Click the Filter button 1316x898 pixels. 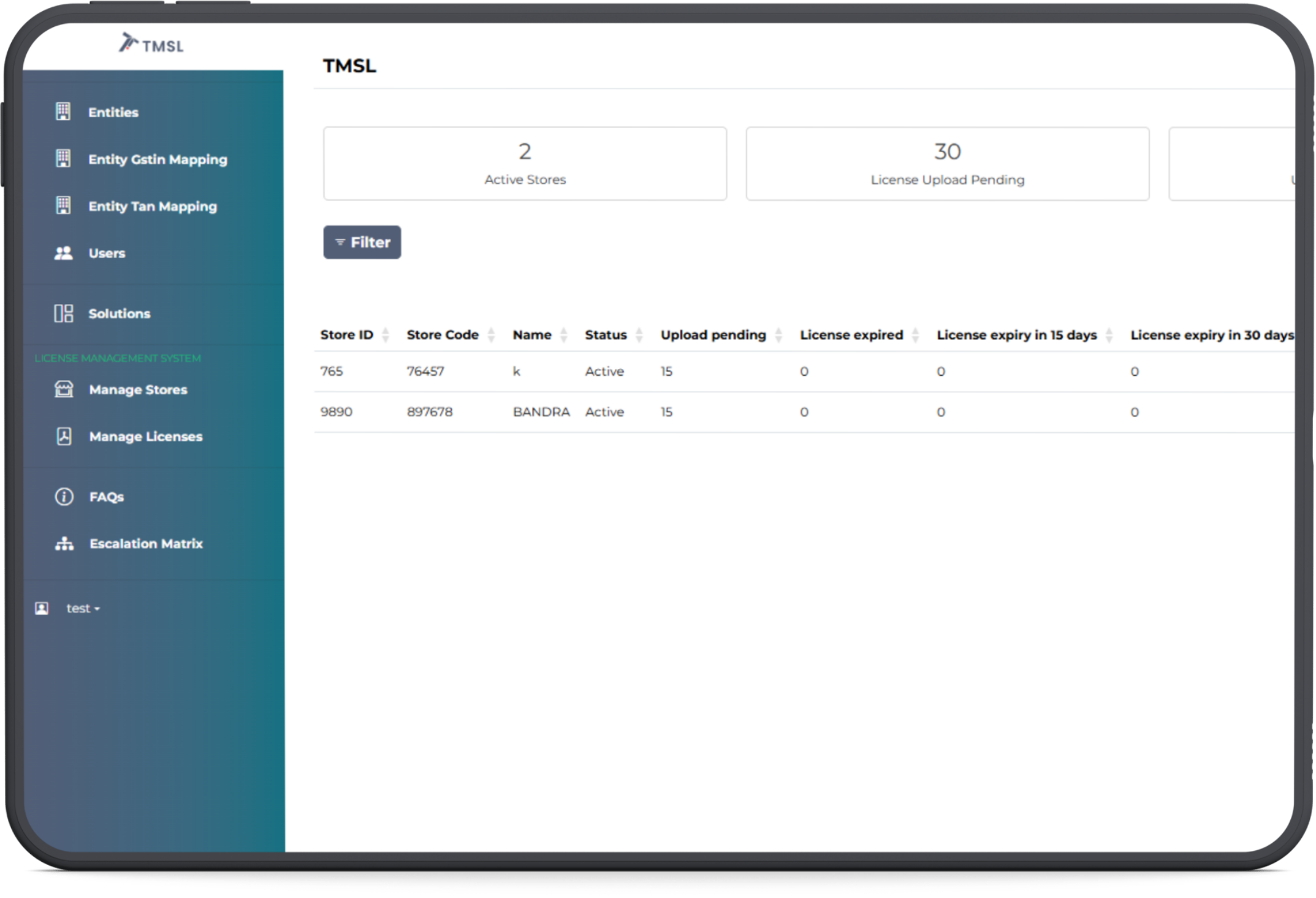point(362,242)
